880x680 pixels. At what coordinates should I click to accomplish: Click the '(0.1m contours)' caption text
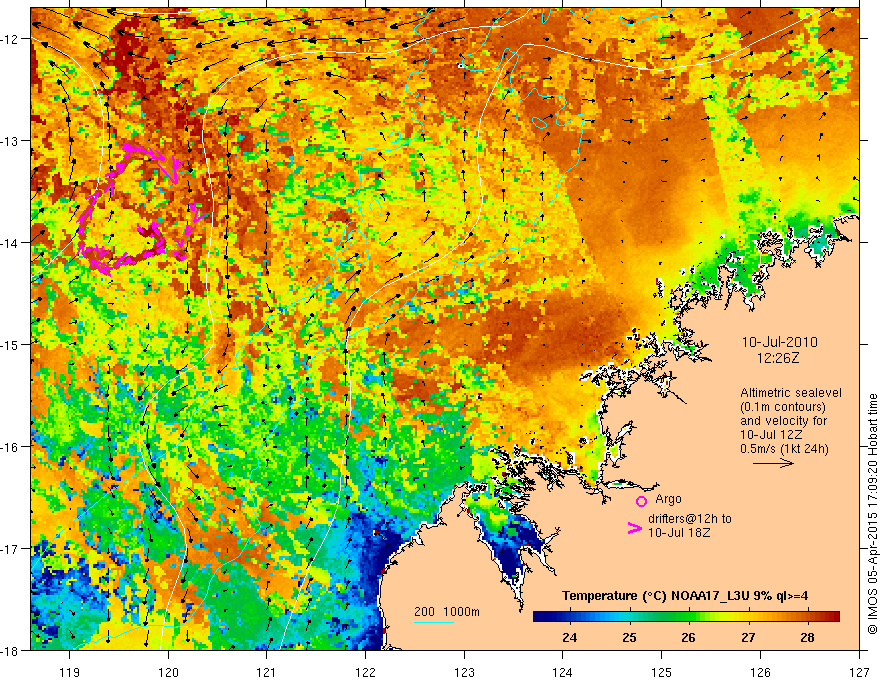click(x=783, y=407)
